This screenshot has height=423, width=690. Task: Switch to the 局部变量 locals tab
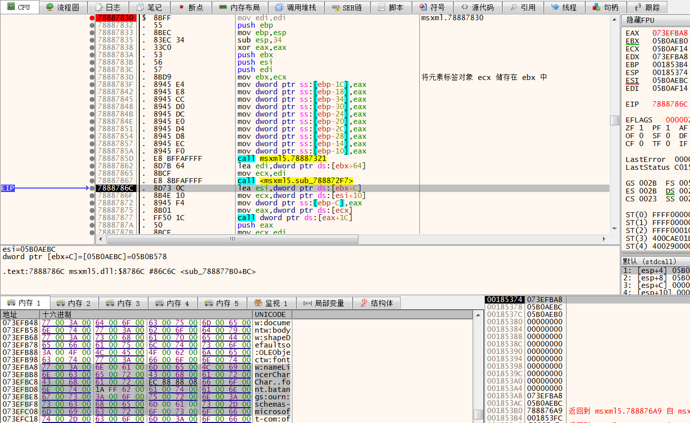324,303
